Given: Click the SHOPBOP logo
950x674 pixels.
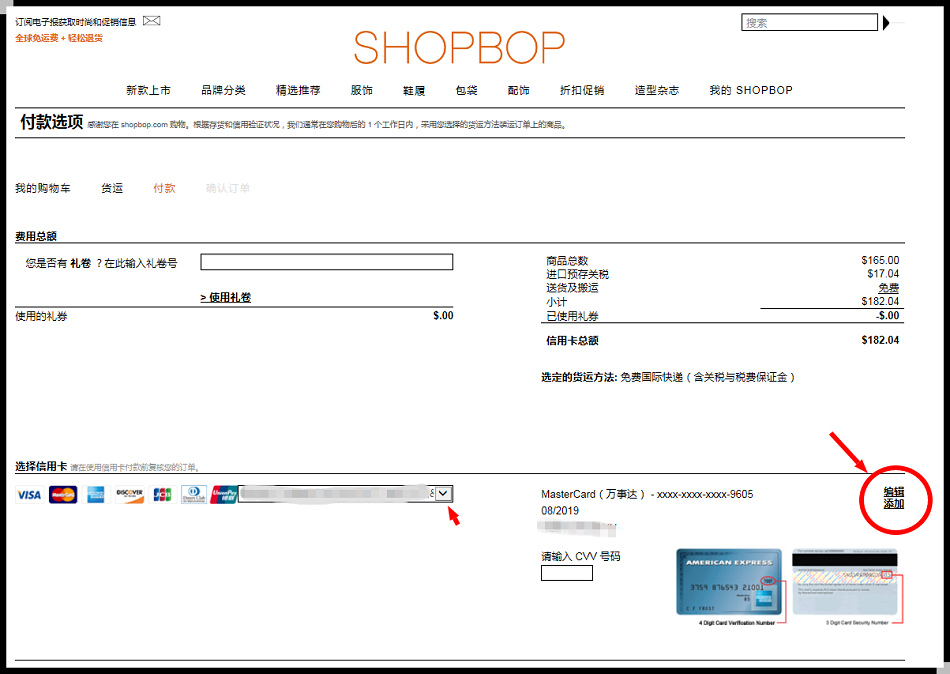Looking at the screenshot, I should coord(459,48).
